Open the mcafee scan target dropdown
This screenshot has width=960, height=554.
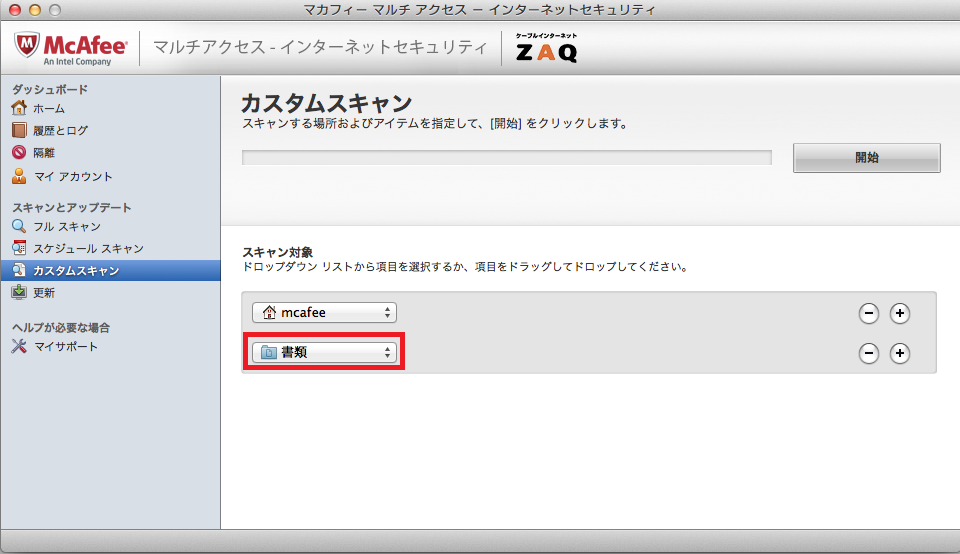[324, 313]
